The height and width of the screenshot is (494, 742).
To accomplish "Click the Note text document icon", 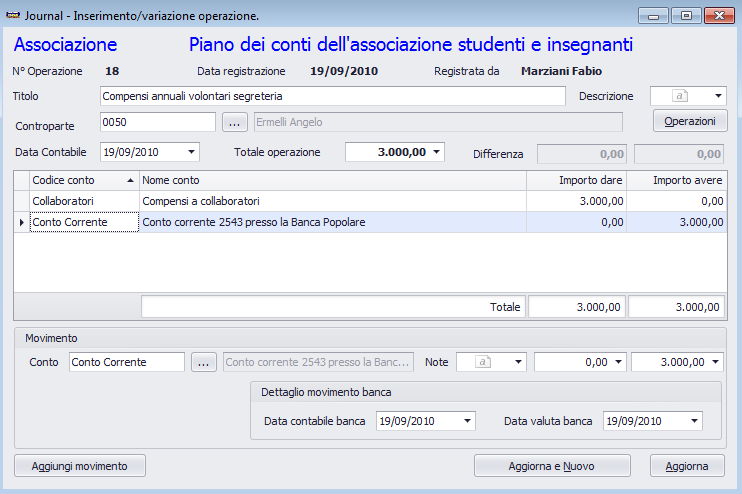I will [x=482, y=362].
